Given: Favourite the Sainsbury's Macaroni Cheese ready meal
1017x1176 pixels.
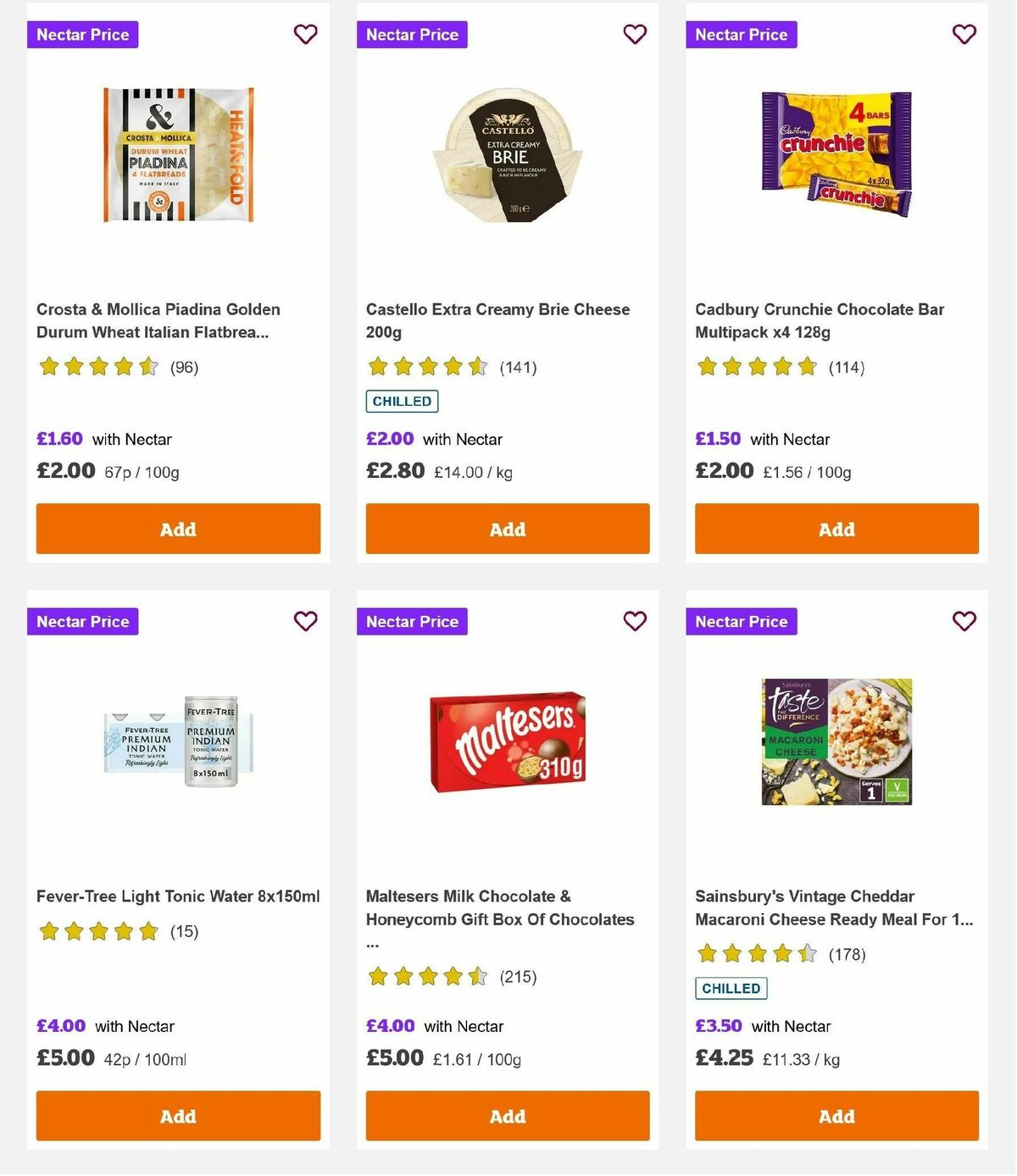Looking at the screenshot, I should click(964, 621).
